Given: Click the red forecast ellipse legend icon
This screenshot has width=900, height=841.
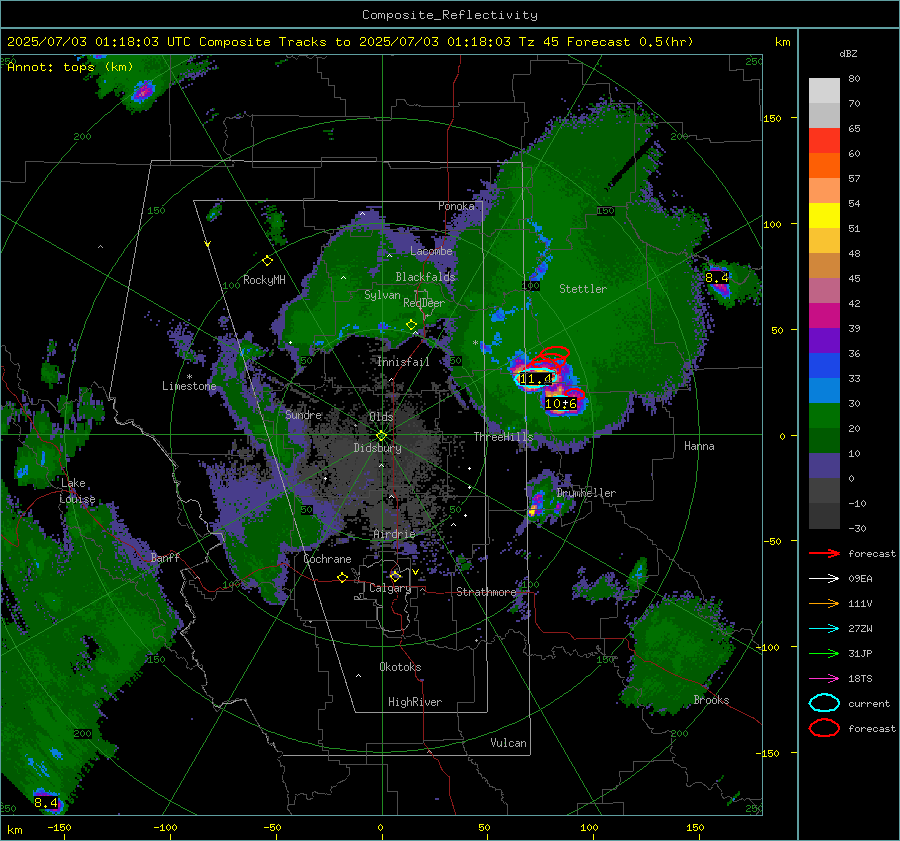Looking at the screenshot, I should pyautogui.click(x=824, y=728).
